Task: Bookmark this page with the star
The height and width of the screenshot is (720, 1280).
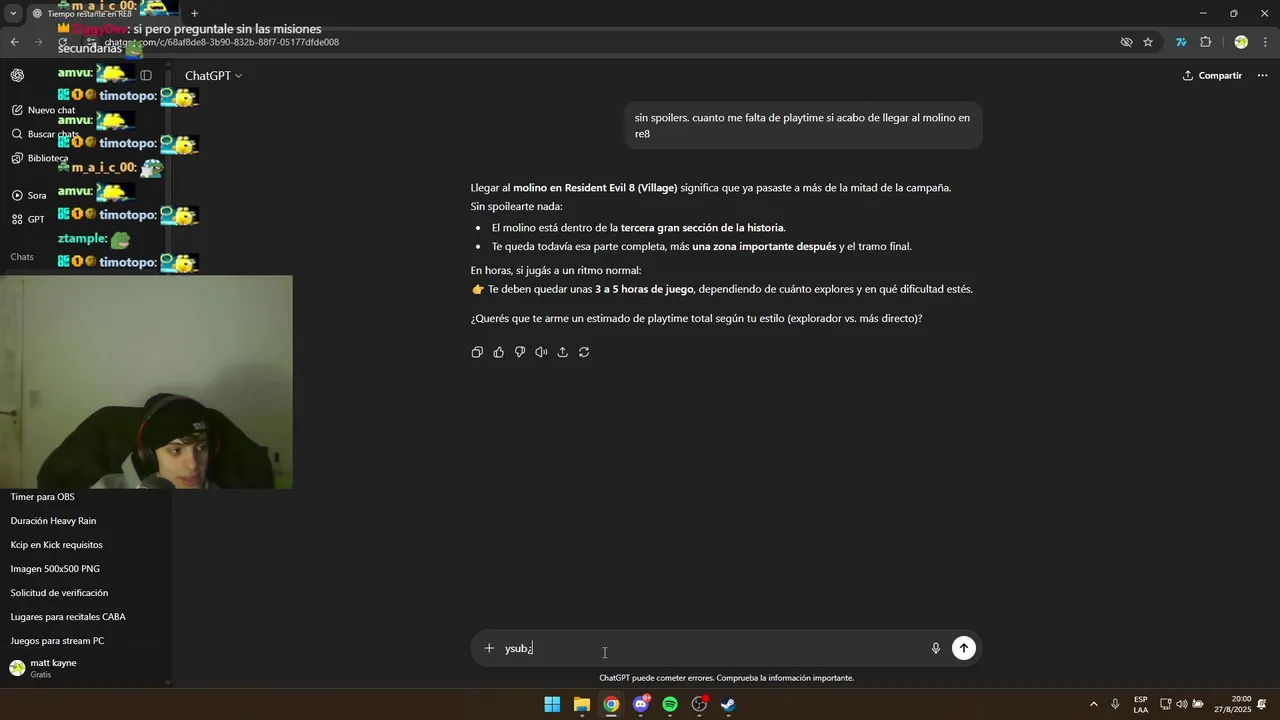Action: [1148, 42]
